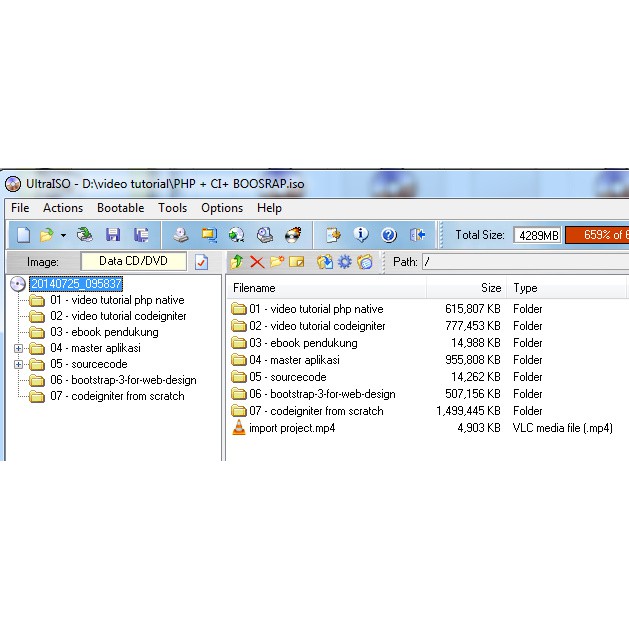Click the Mount to Virtual Drive icon
Screen dimensions: 629x629
pyautogui.click(x=265, y=235)
